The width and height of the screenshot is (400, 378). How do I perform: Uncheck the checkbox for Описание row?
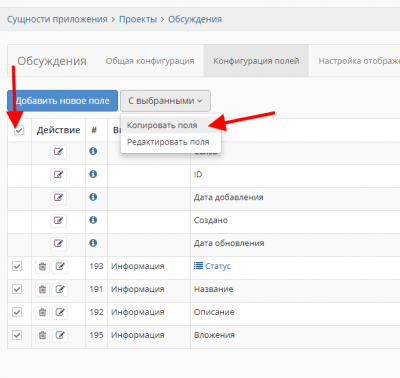pyautogui.click(x=17, y=312)
